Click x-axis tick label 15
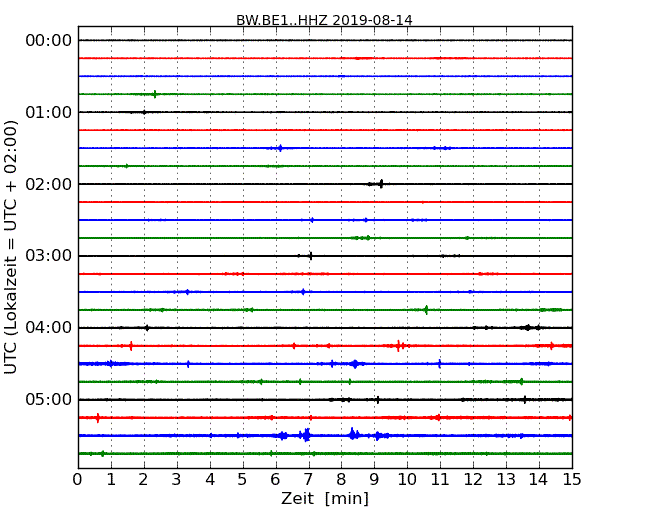The height and width of the screenshot is (520, 650). click(572, 480)
